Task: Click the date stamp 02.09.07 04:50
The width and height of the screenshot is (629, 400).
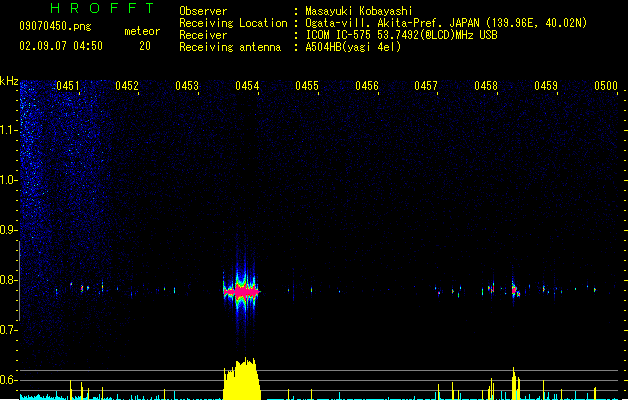Action: click(x=61, y=46)
